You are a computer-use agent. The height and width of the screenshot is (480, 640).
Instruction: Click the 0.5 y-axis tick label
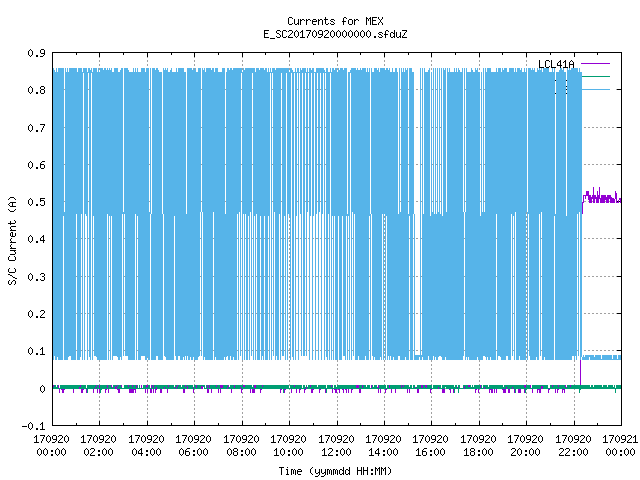coord(36,202)
